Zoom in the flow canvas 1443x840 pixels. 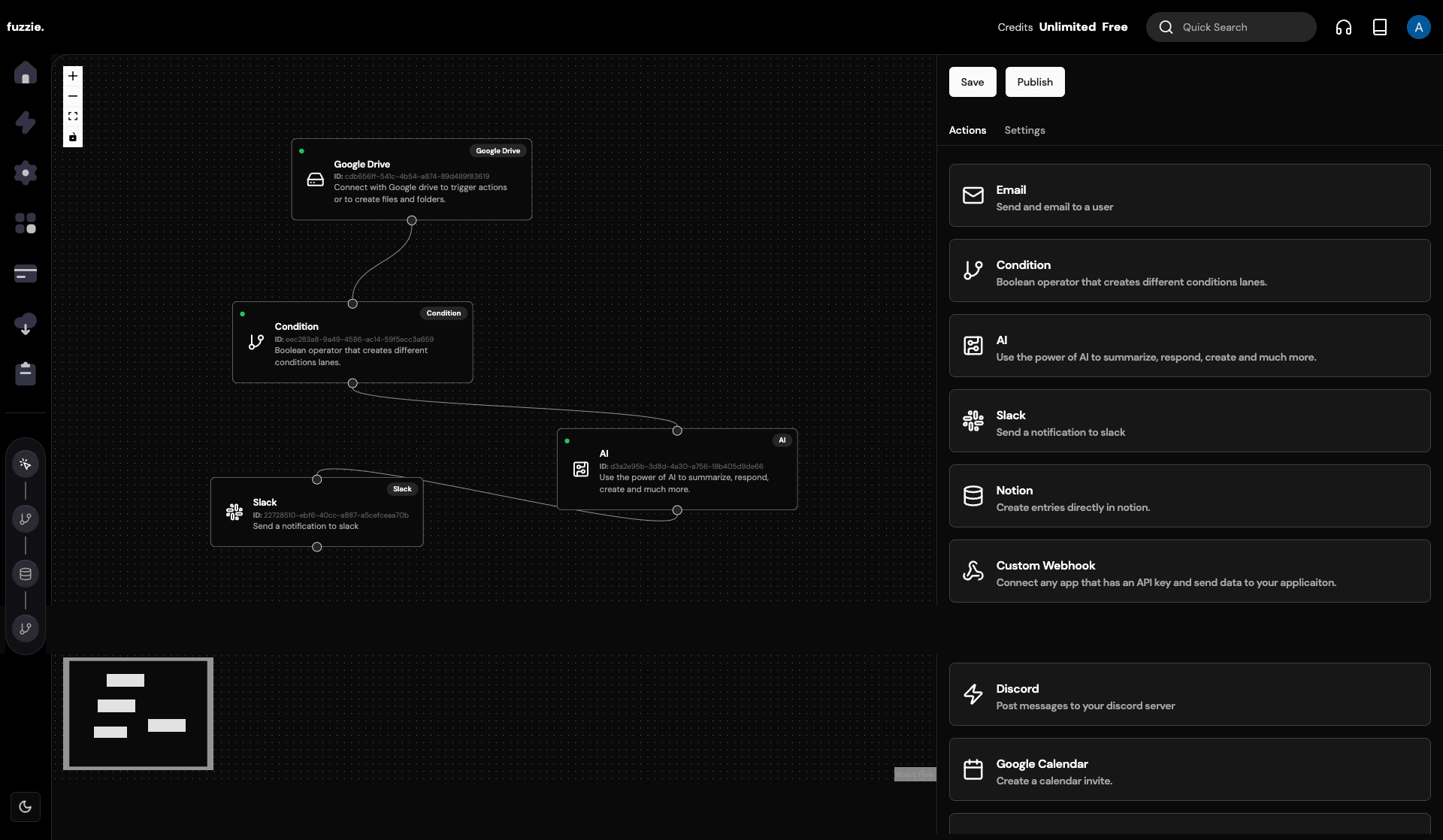coord(73,76)
